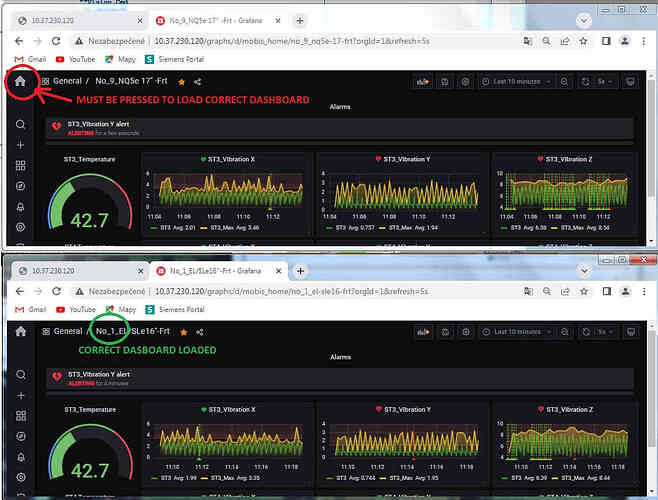The height and width of the screenshot is (500, 658).
Task: Open Gmail bookmark in top browser
Action: (x=30, y=59)
